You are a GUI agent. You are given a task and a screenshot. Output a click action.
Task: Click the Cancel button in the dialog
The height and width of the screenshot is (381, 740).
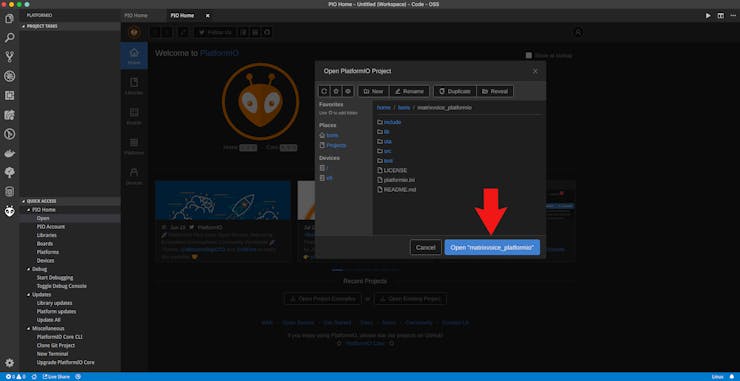coord(426,247)
